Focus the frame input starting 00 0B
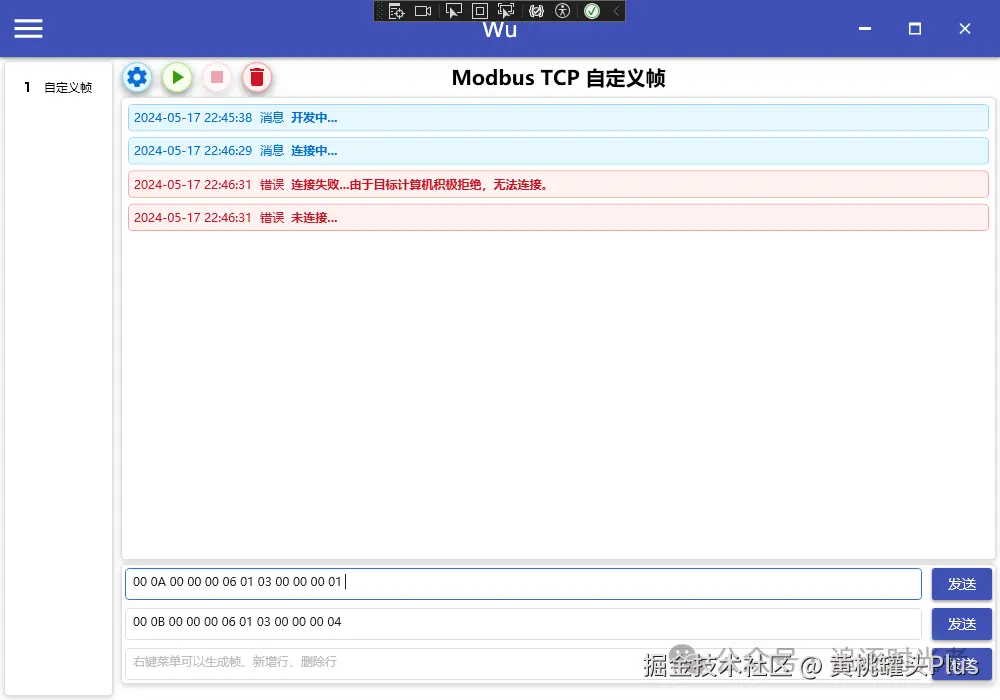 [523, 623]
